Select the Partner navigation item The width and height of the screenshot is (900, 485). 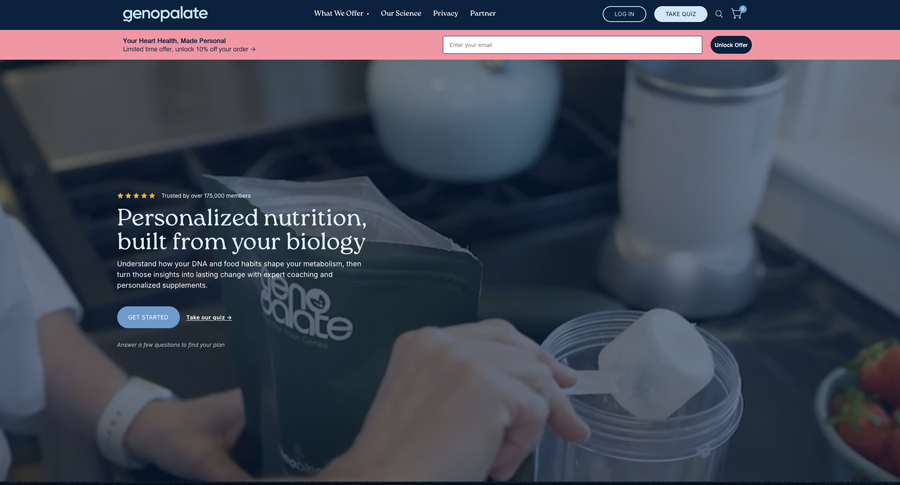pos(483,13)
